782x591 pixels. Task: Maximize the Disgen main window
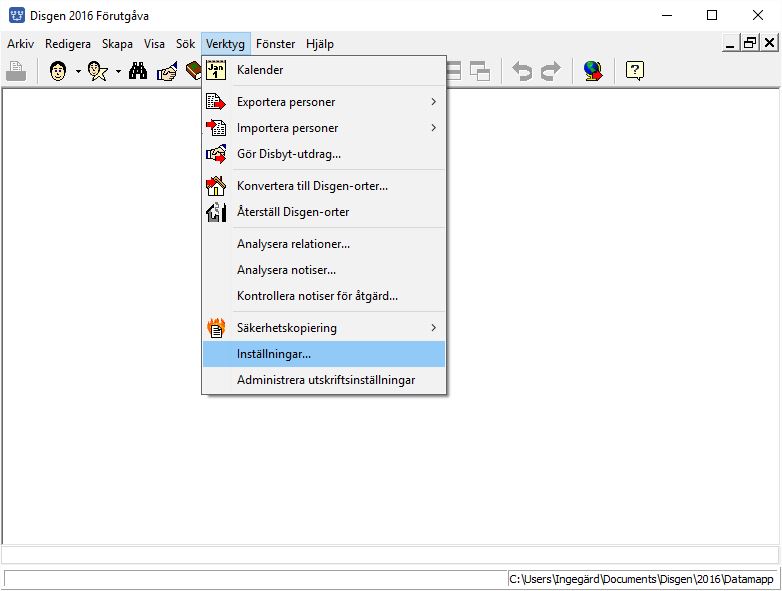click(712, 15)
